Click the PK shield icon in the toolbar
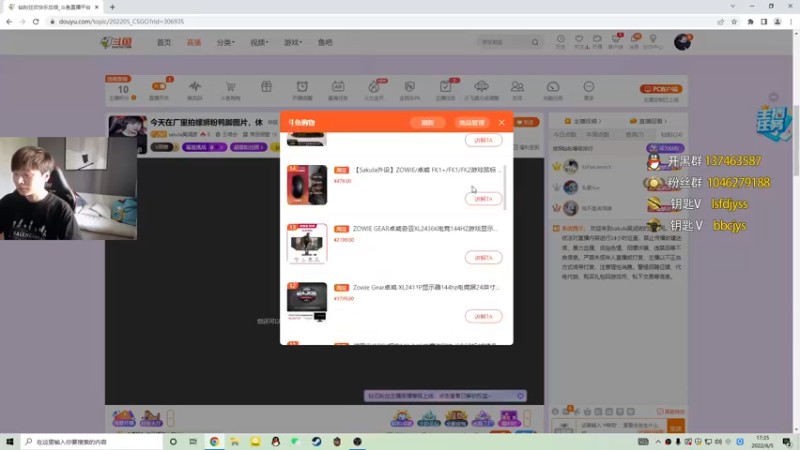 coord(410,86)
